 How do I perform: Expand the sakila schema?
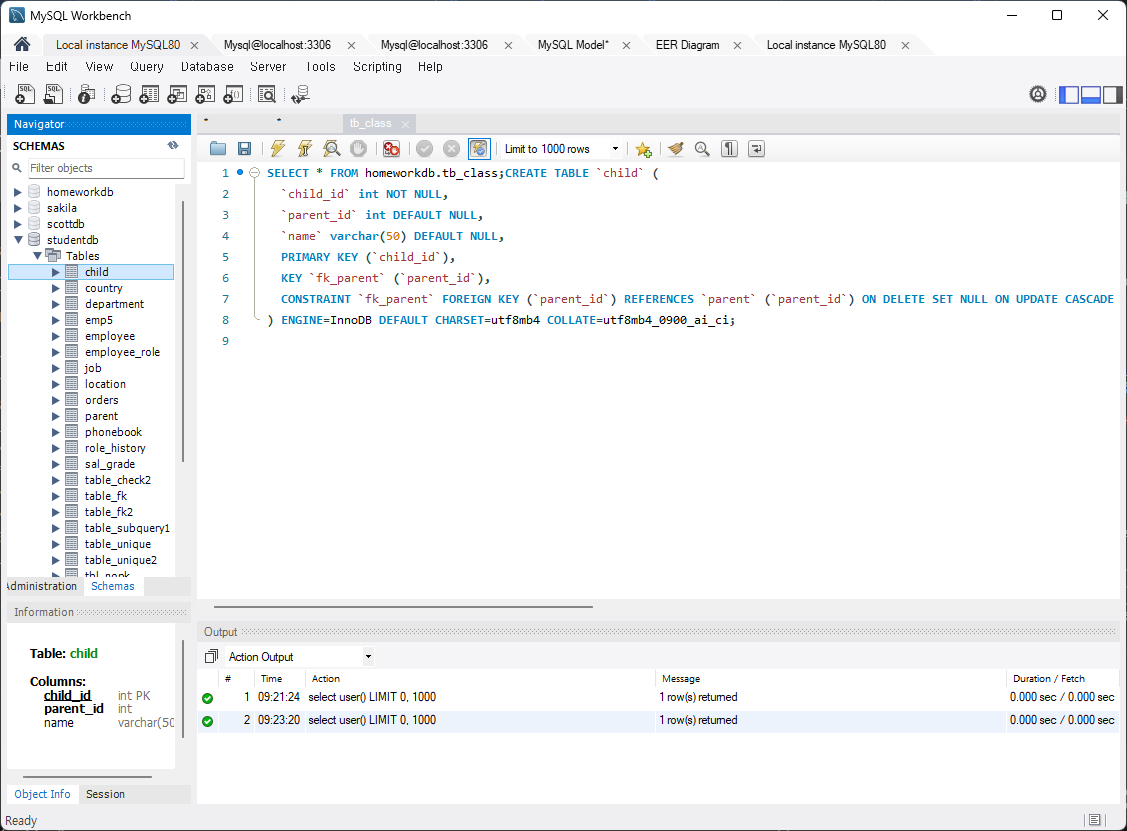click(18, 208)
